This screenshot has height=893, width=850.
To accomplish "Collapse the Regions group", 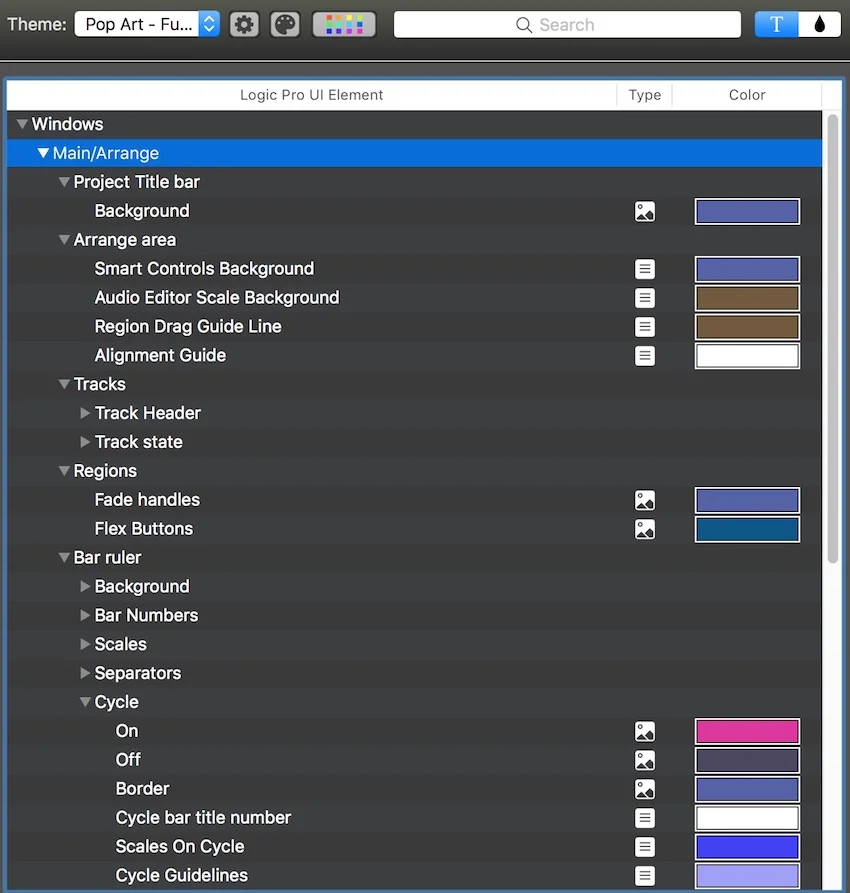I will click(x=64, y=470).
